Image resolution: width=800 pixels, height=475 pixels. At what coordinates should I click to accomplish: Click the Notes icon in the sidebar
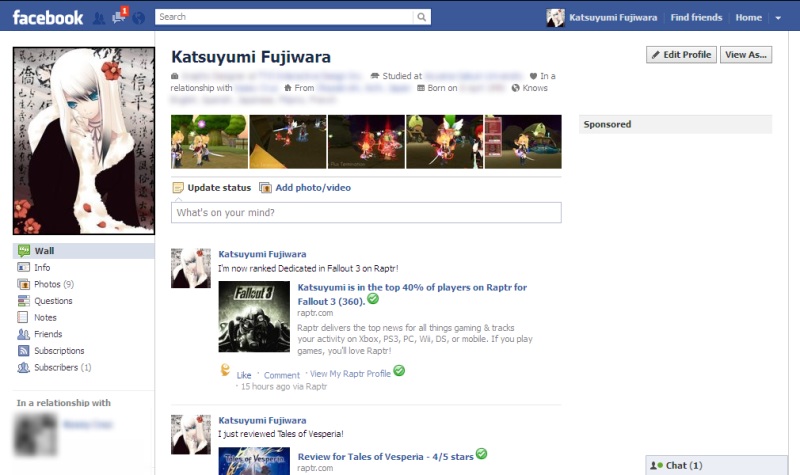click(x=22, y=317)
